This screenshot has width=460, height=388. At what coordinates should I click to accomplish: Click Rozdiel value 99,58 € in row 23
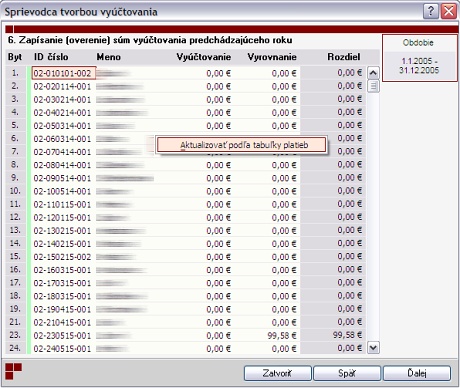coord(347,335)
